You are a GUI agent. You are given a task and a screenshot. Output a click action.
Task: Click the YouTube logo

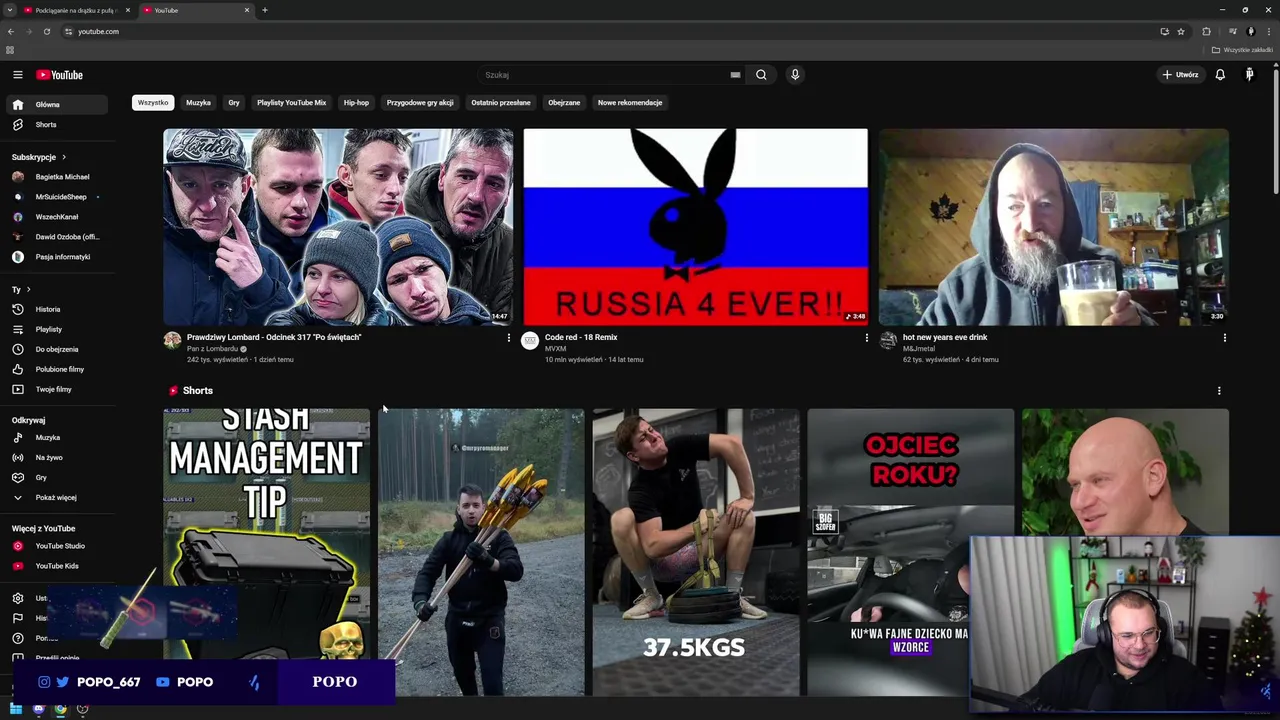[60, 75]
